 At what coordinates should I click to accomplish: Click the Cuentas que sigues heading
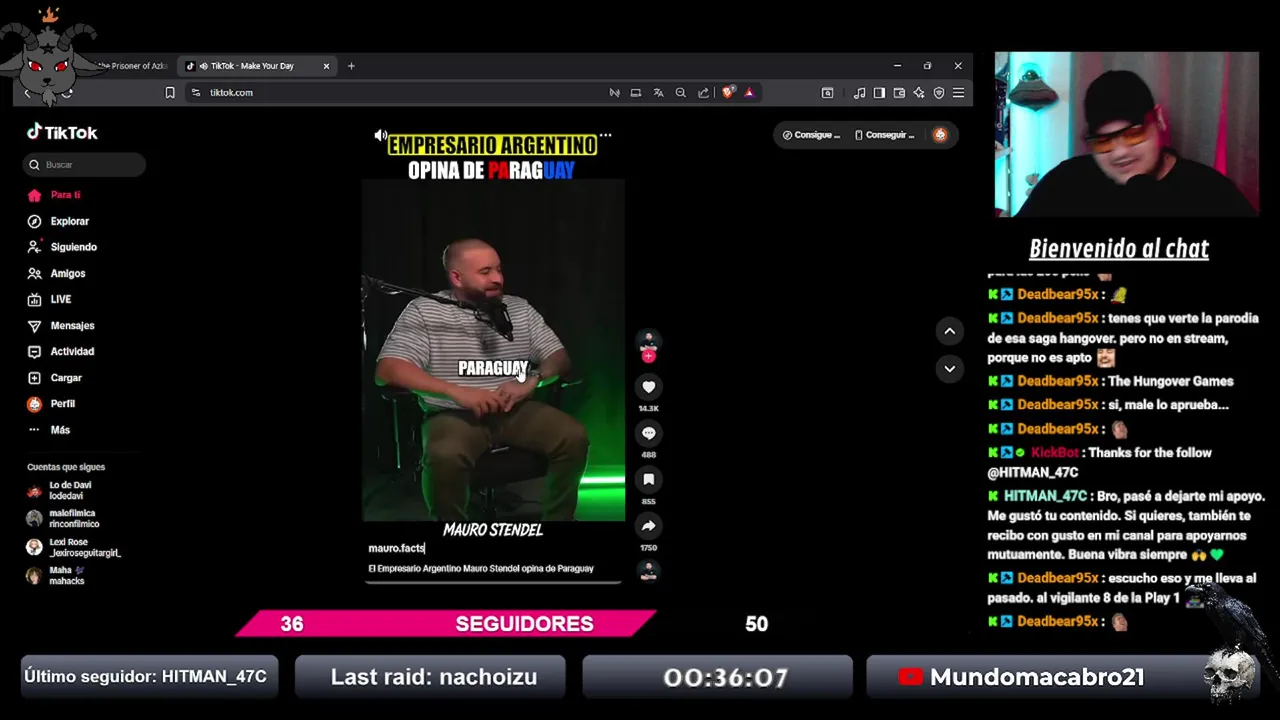click(x=66, y=467)
